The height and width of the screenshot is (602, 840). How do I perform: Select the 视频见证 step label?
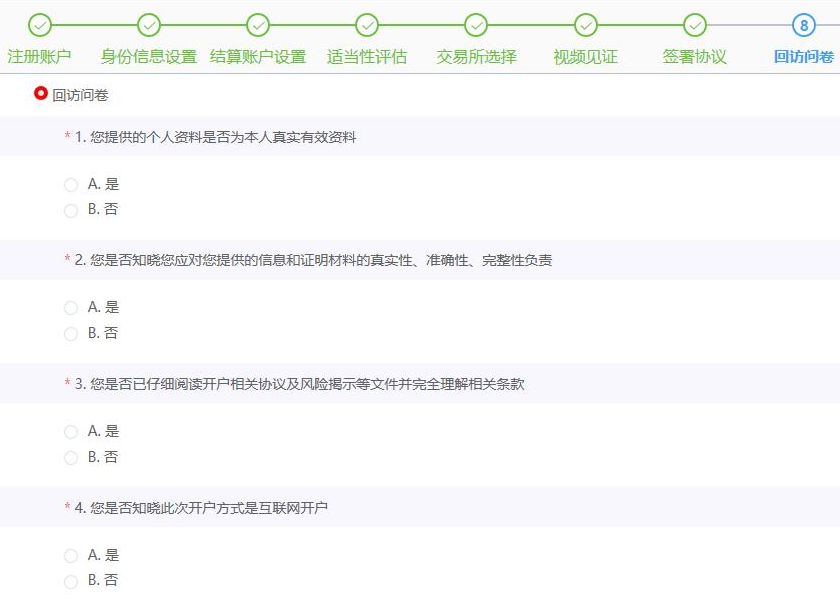point(586,56)
